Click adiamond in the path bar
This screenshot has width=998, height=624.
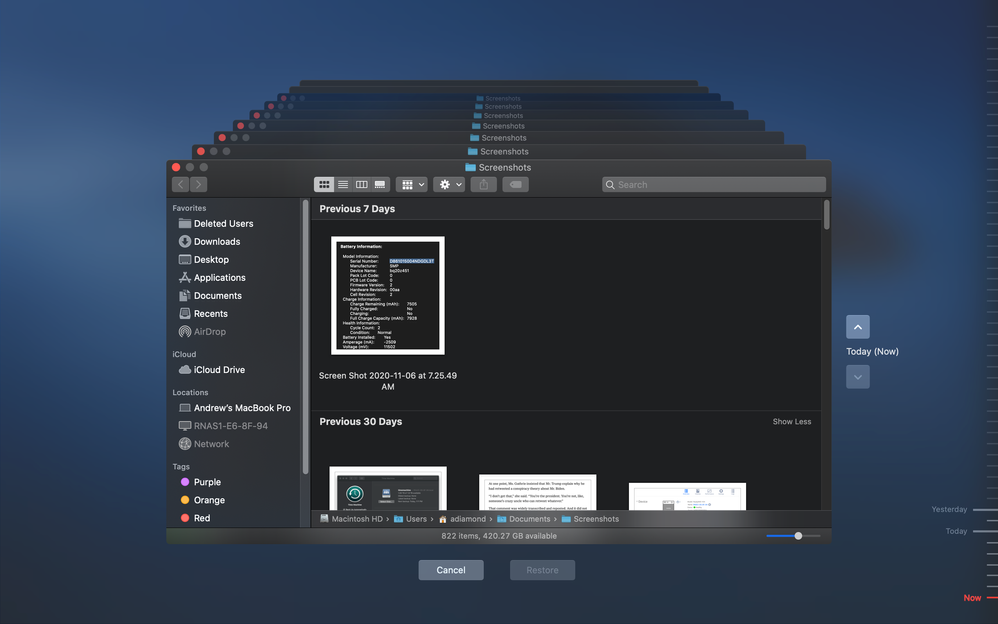(x=462, y=519)
